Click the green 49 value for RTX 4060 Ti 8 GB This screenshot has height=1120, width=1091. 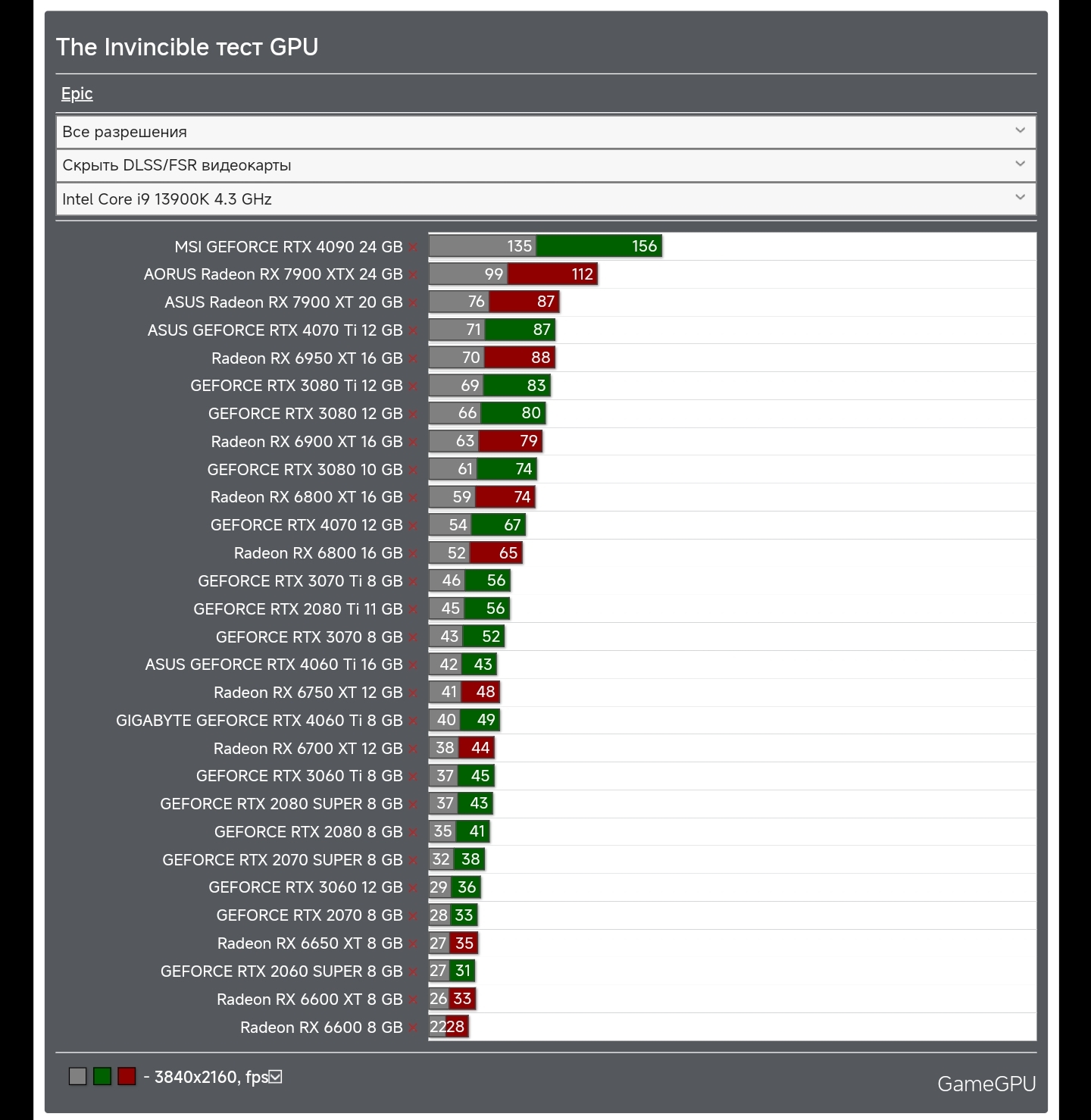(x=486, y=720)
